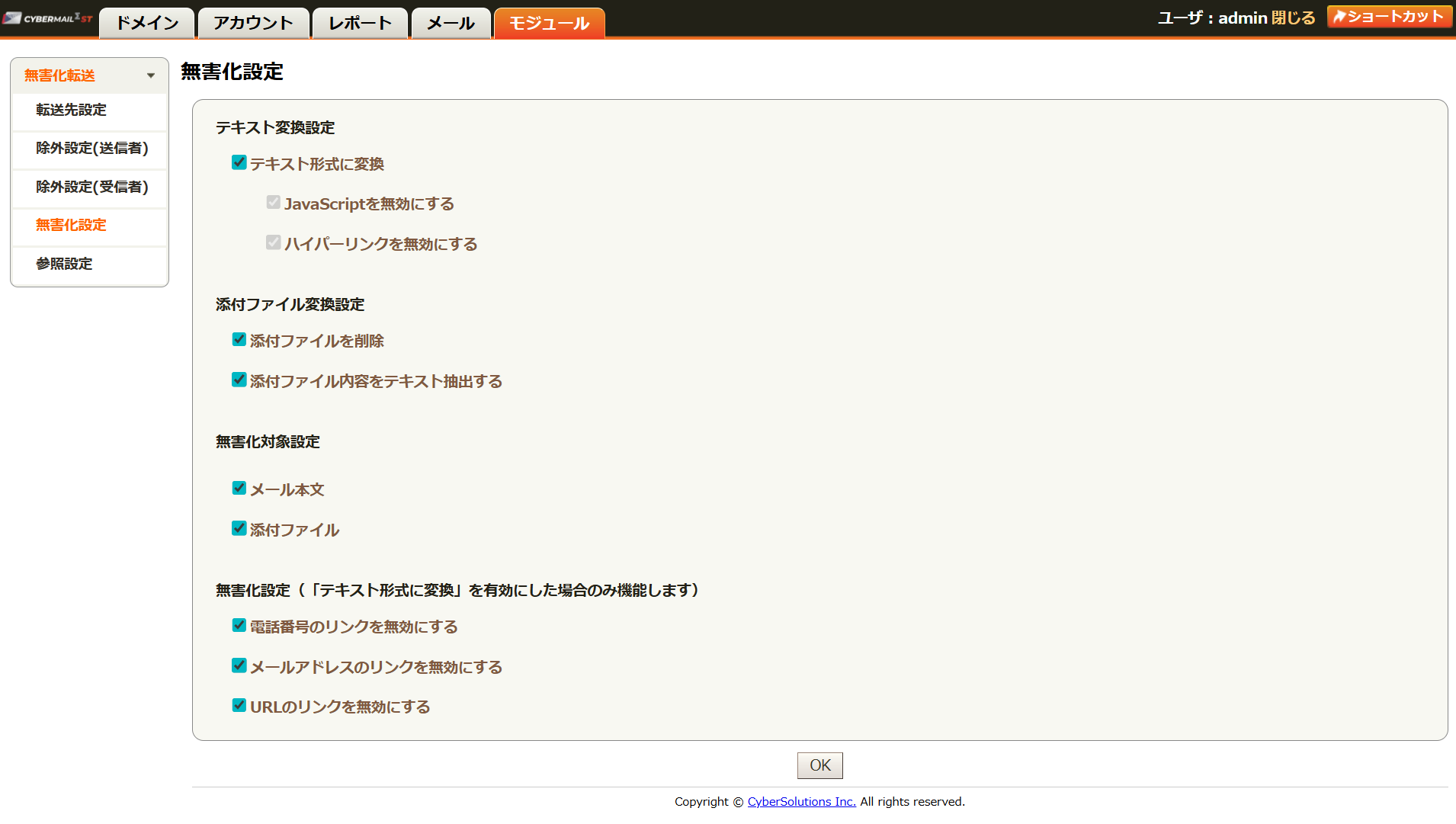This screenshot has width=1456, height=824.
Task: Open the アカウント tab
Action: tap(253, 23)
